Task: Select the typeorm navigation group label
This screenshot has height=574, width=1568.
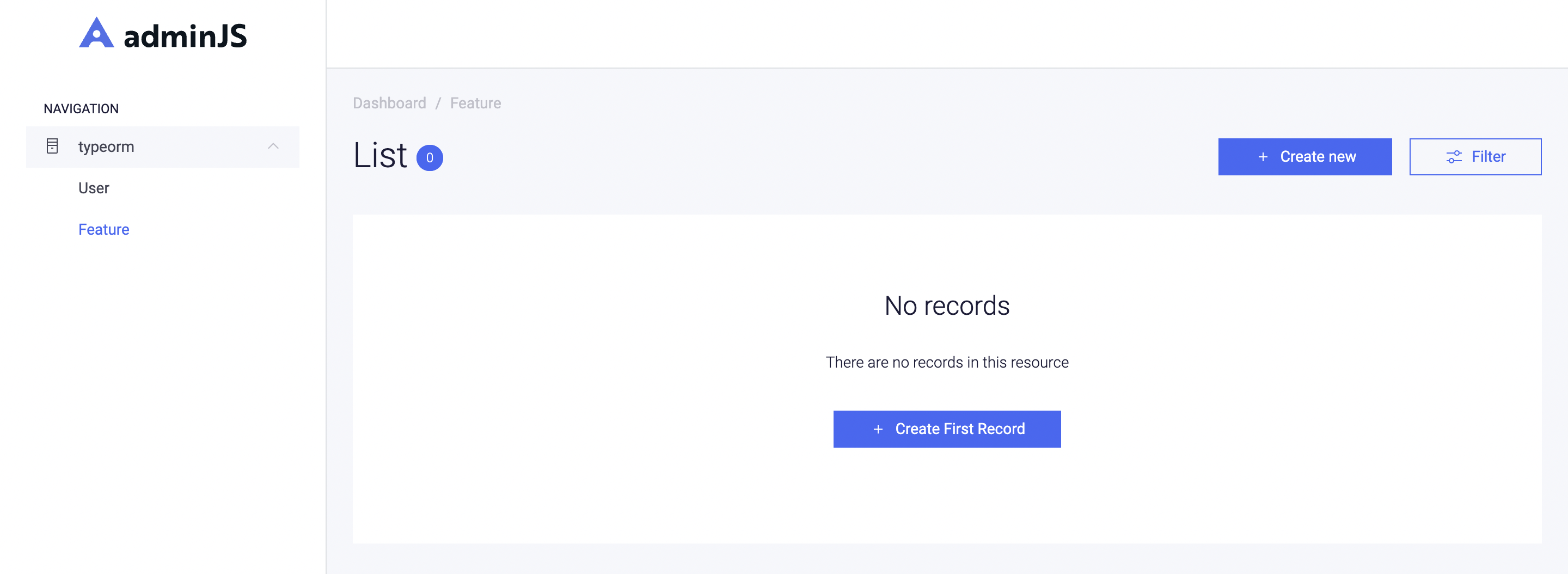Action: [106, 146]
